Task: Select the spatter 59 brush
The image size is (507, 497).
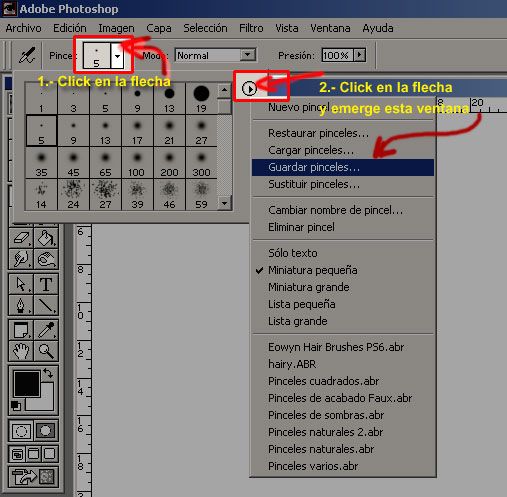Action: click(x=201, y=195)
